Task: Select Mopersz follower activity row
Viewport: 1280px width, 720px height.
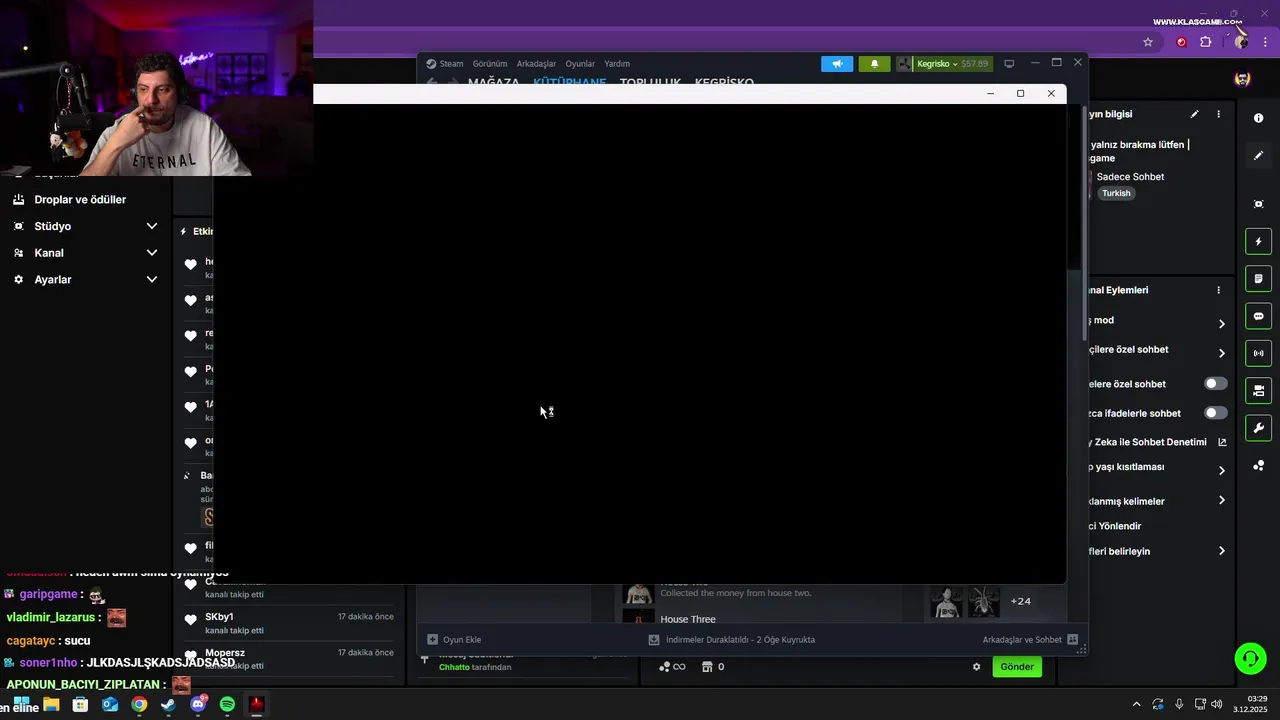Action: [x=289, y=659]
